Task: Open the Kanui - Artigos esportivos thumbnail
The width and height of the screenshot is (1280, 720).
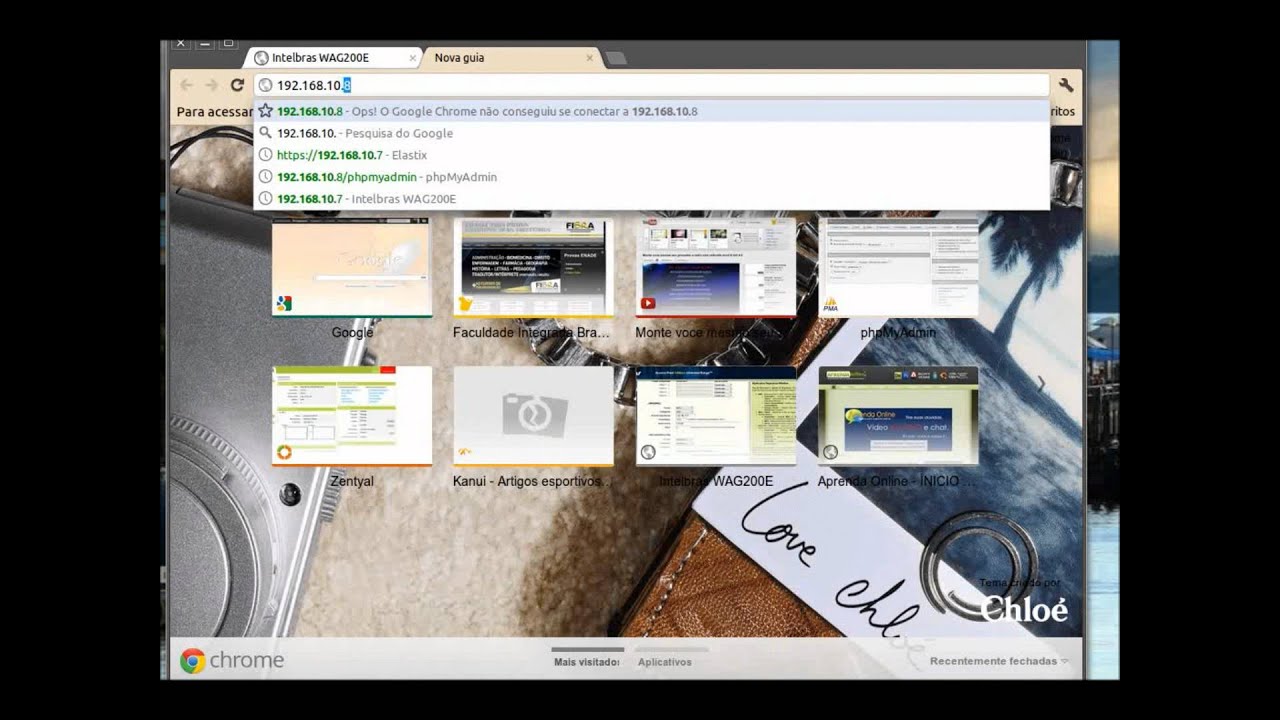Action: (533, 416)
